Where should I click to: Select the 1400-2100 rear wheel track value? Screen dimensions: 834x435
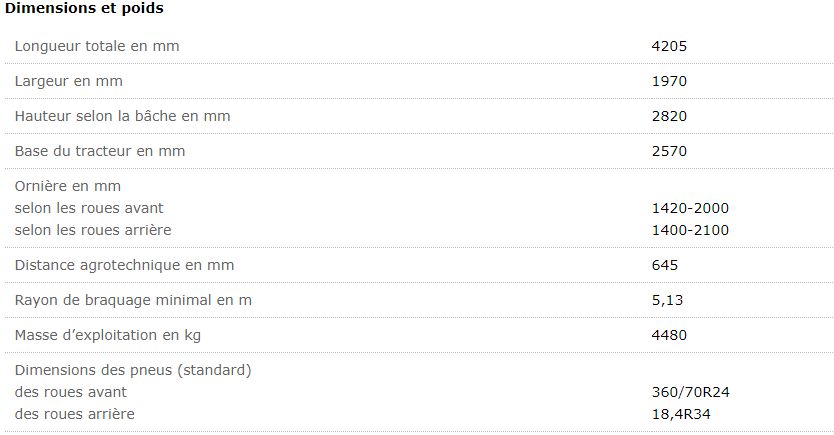[x=690, y=230]
